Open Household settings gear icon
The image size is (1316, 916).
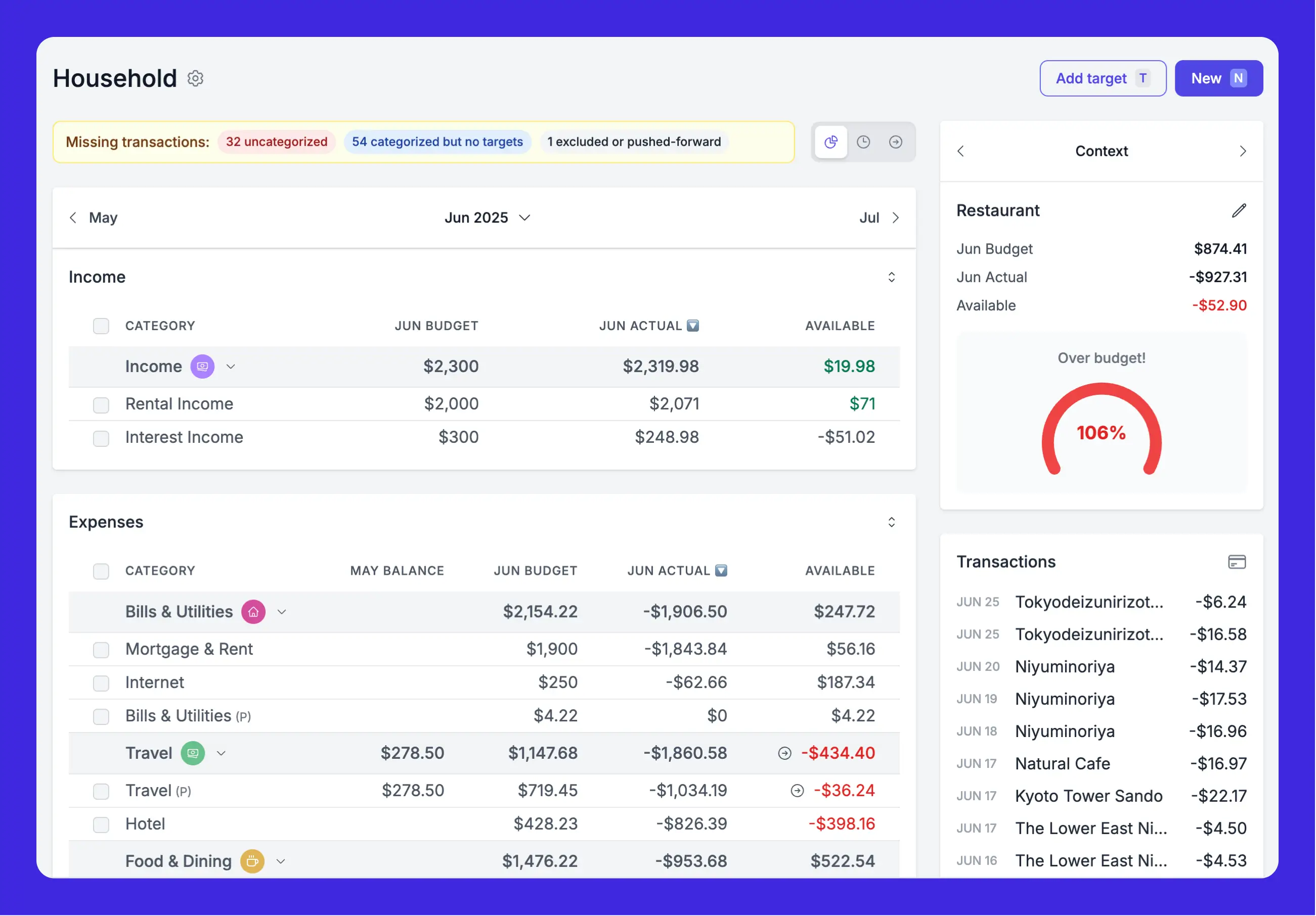(x=195, y=78)
